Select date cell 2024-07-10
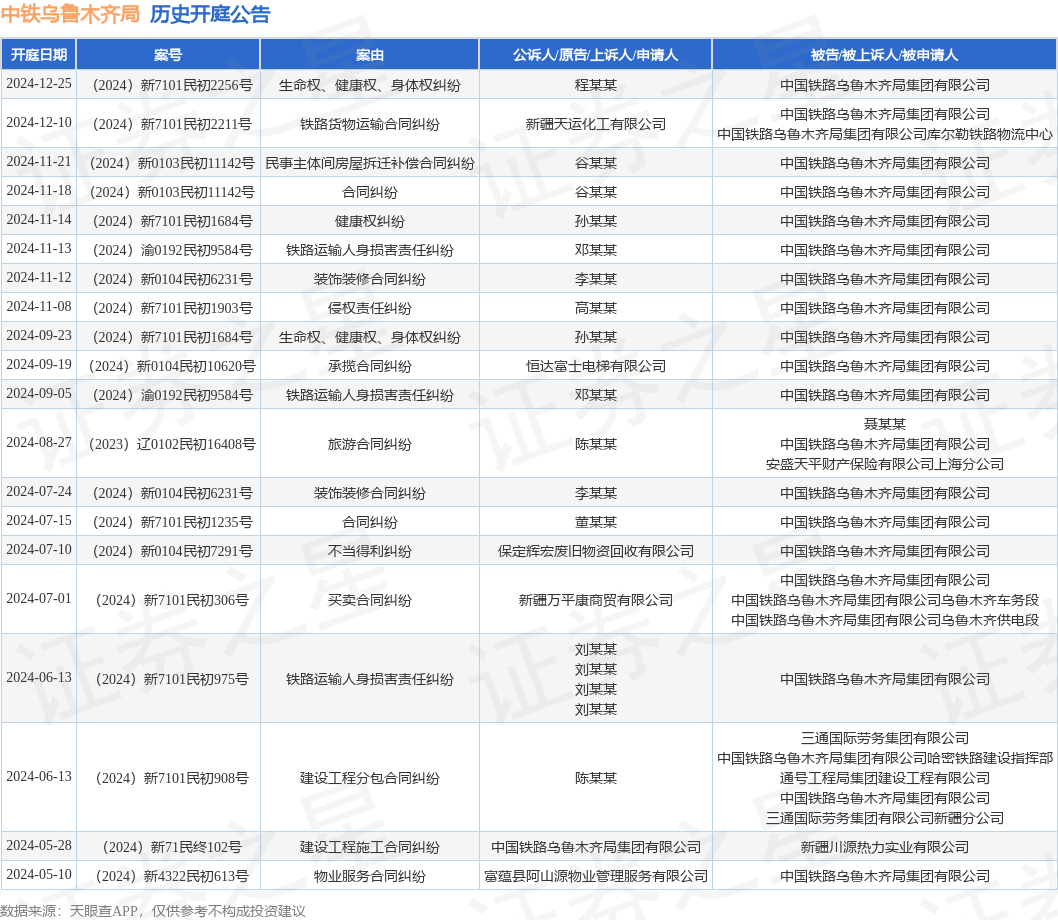This screenshot has width=1058, height=920. click(38, 550)
